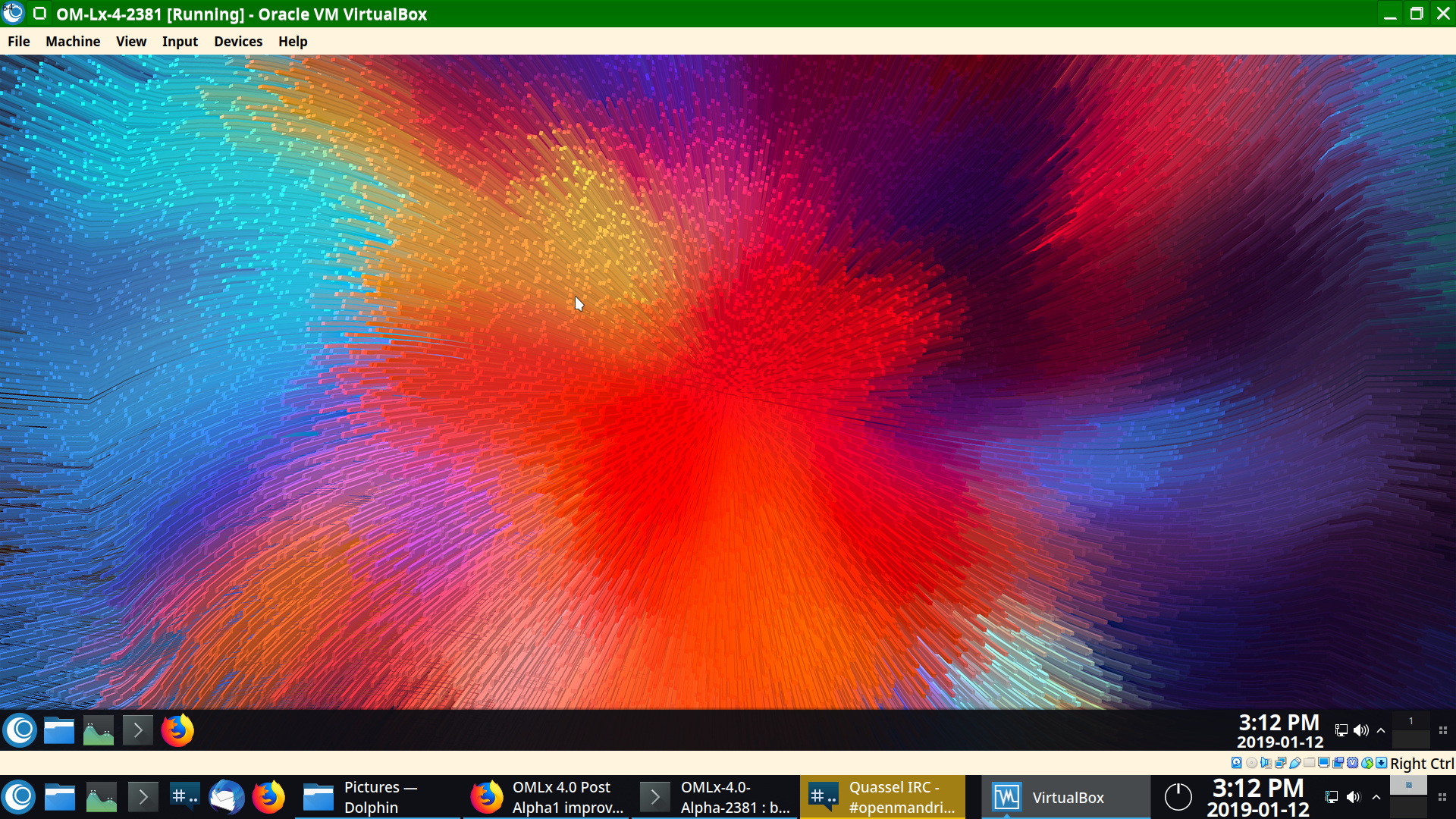Viewport: 1456px width, 819px height.
Task: Click VirtualBox keyboard capture indicator
Action: [x=1381, y=763]
